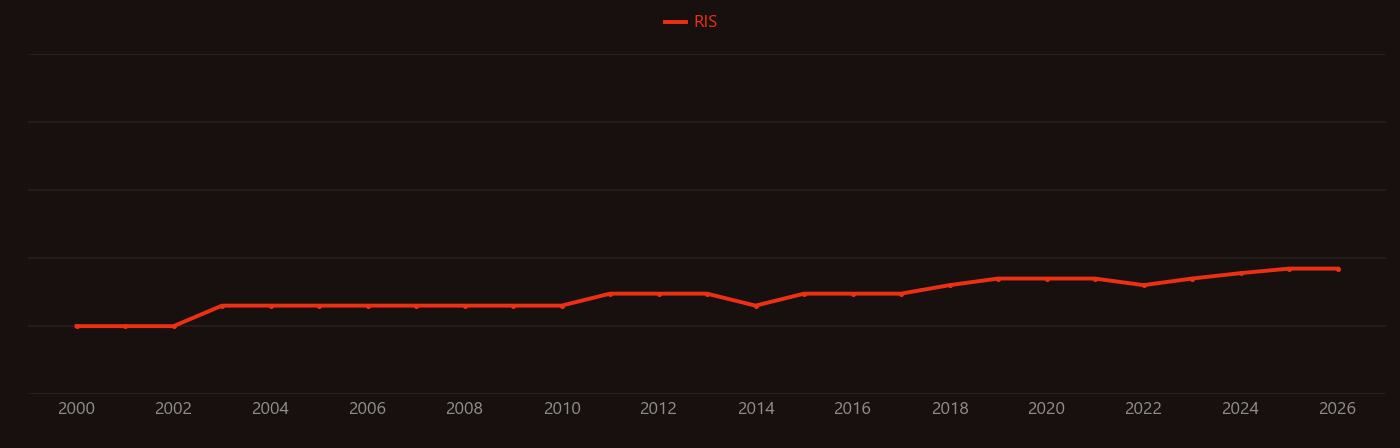Click the 2019 data point on the RIS line

point(998,279)
